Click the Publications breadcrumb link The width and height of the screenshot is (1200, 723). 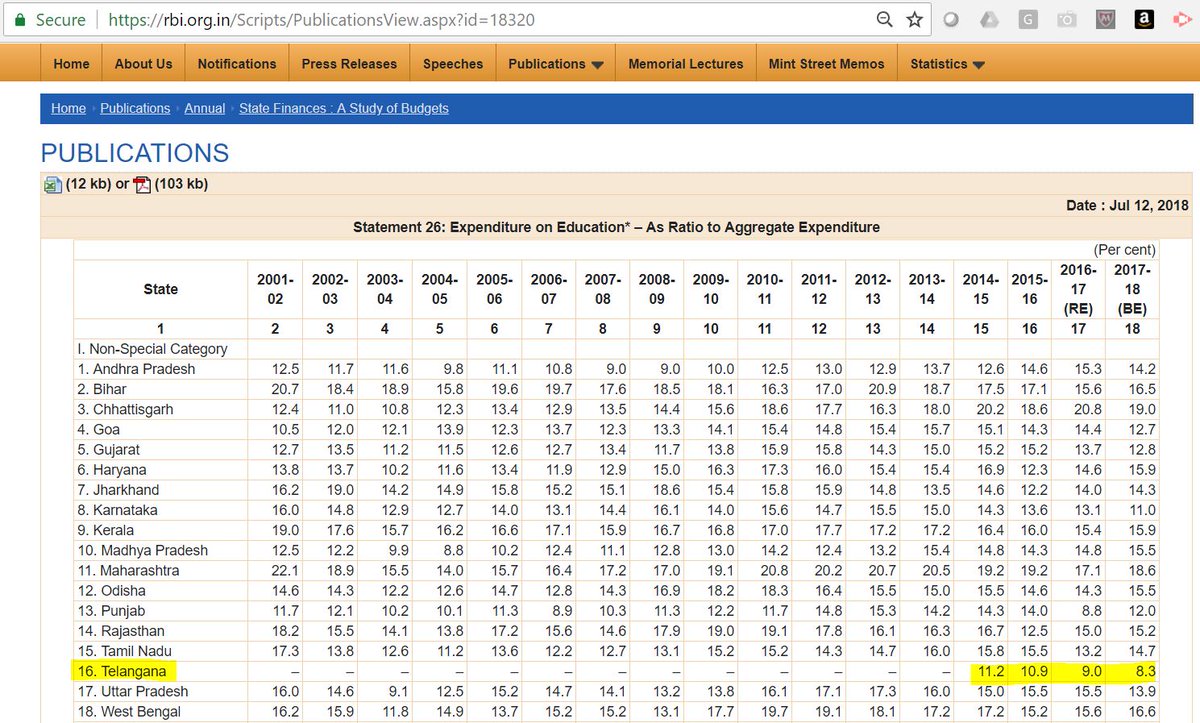tap(135, 108)
